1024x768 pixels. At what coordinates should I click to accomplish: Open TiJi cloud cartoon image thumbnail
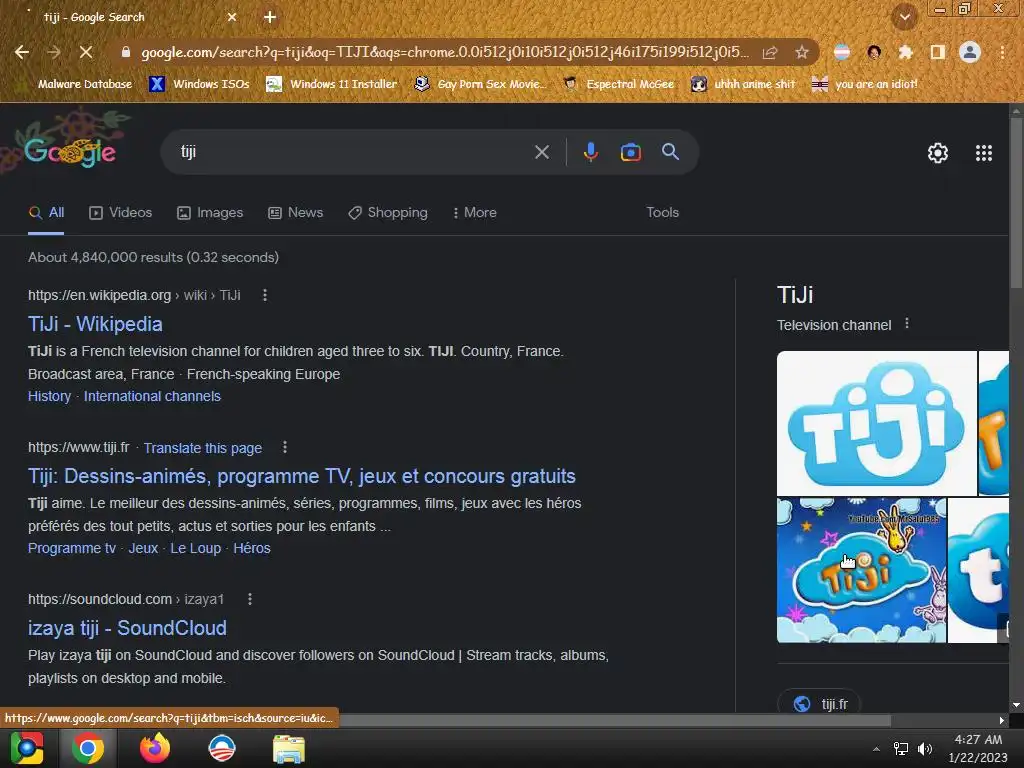(861, 570)
